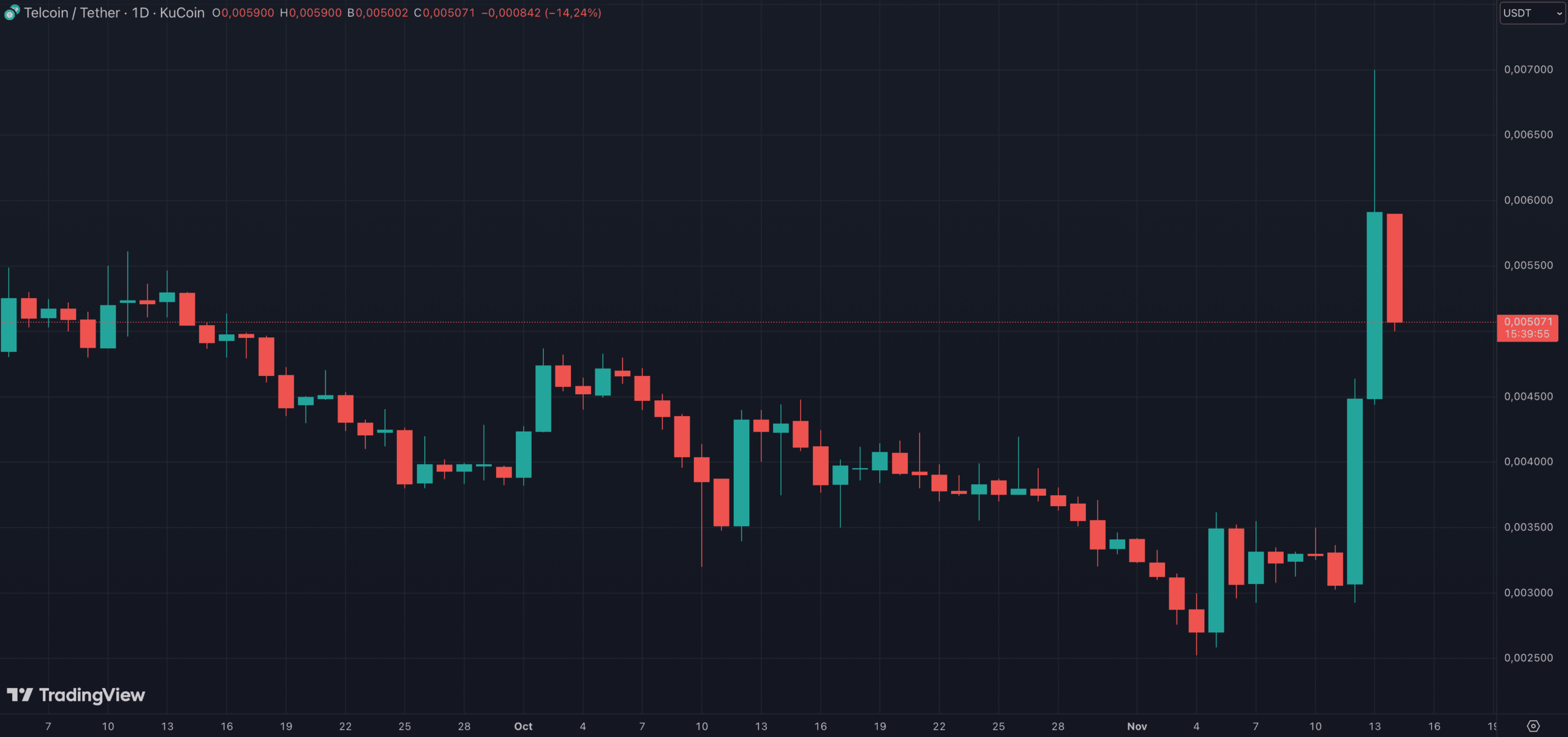The height and width of the screenshot is (737, 1568).
Task: Click the red current price label 0,005071
Action: (x=1529, y=321)
